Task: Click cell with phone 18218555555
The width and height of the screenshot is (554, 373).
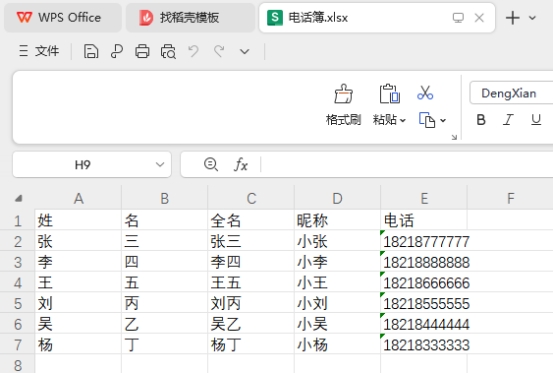Action: pyautogui.click(x=424, y=303)
